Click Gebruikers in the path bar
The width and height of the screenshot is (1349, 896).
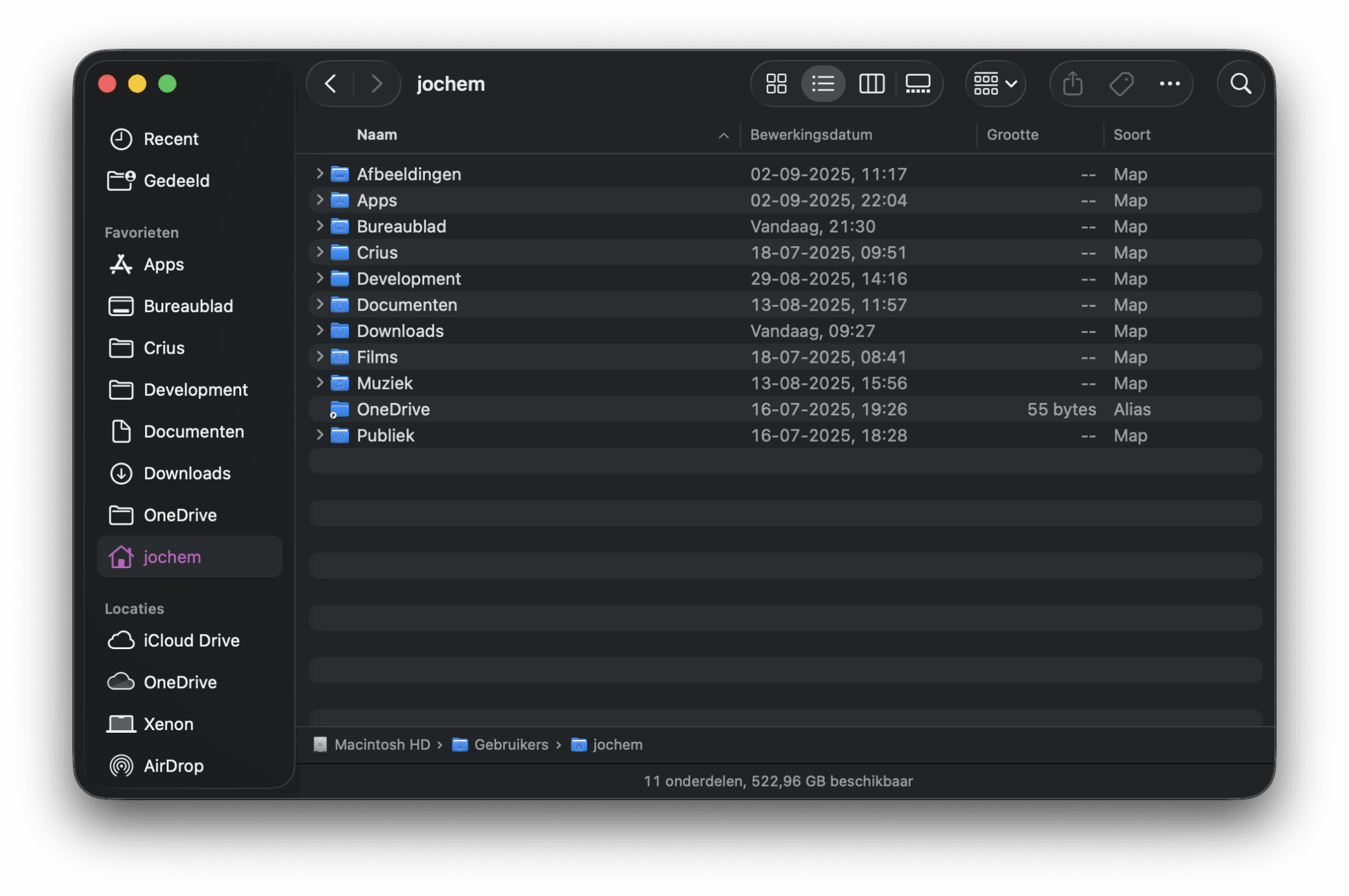[x=511, y=745]
